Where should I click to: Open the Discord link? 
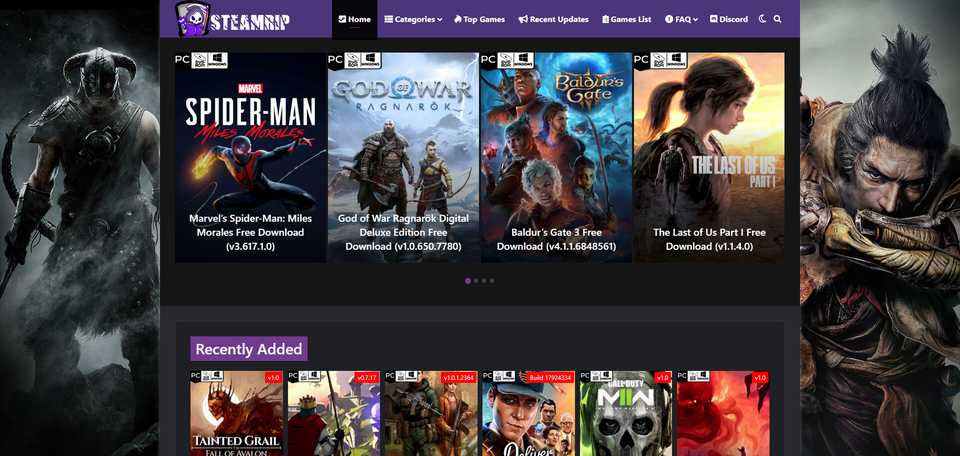(x=729, y=19)
